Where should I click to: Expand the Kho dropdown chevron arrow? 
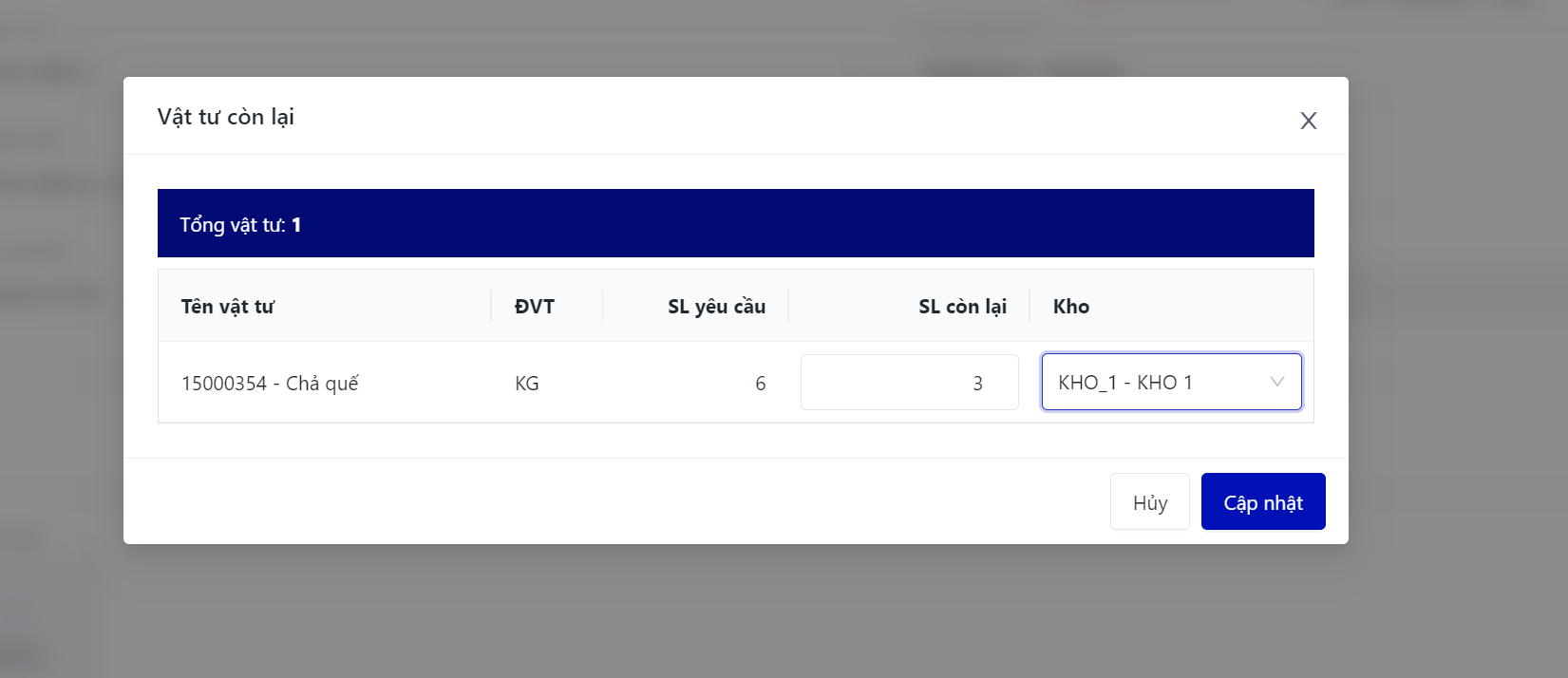coord(1276,382)
